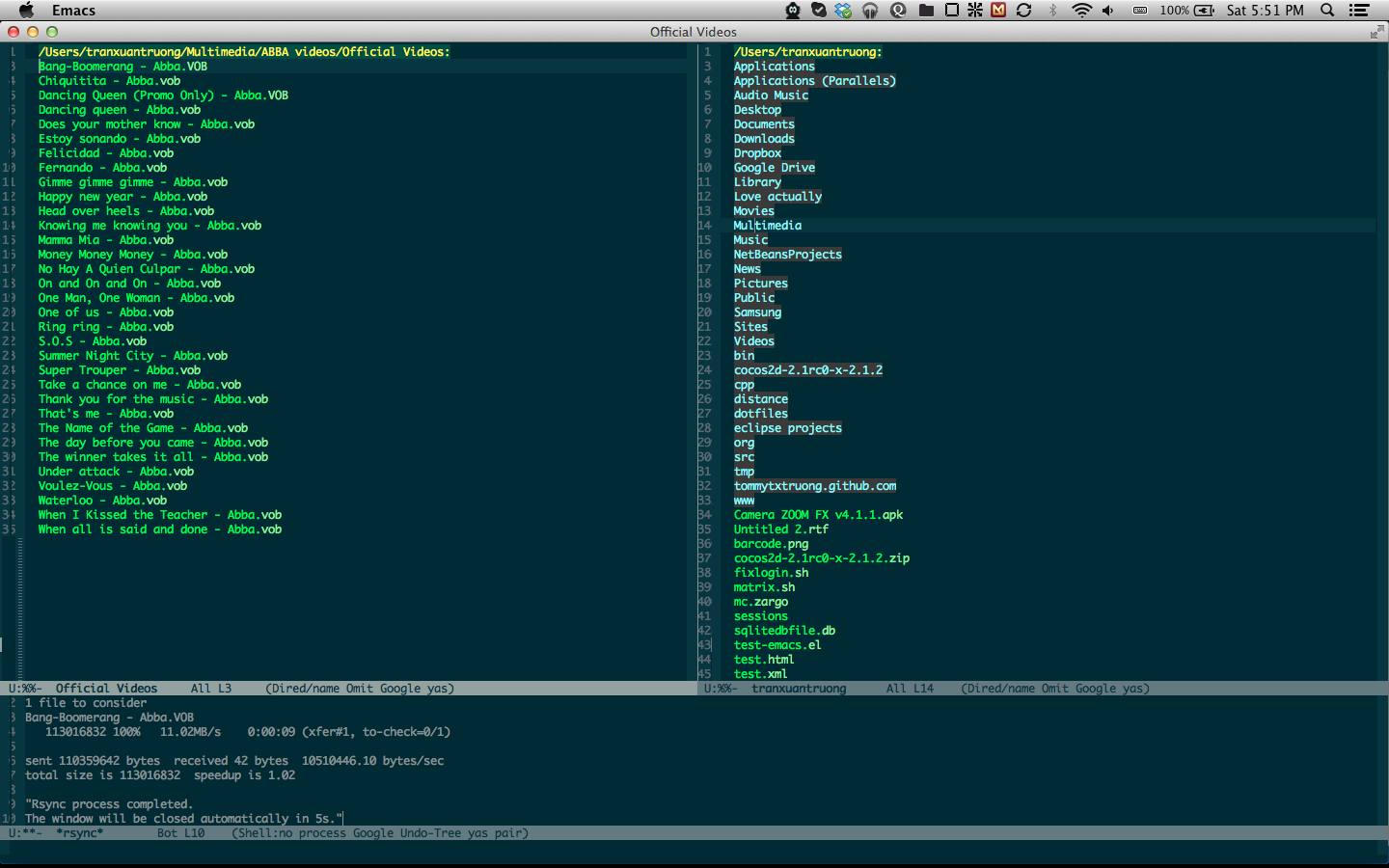Select Gimme gimme gimme - Abba.vob
1389x868 pixels.
(x=133, y=182)
